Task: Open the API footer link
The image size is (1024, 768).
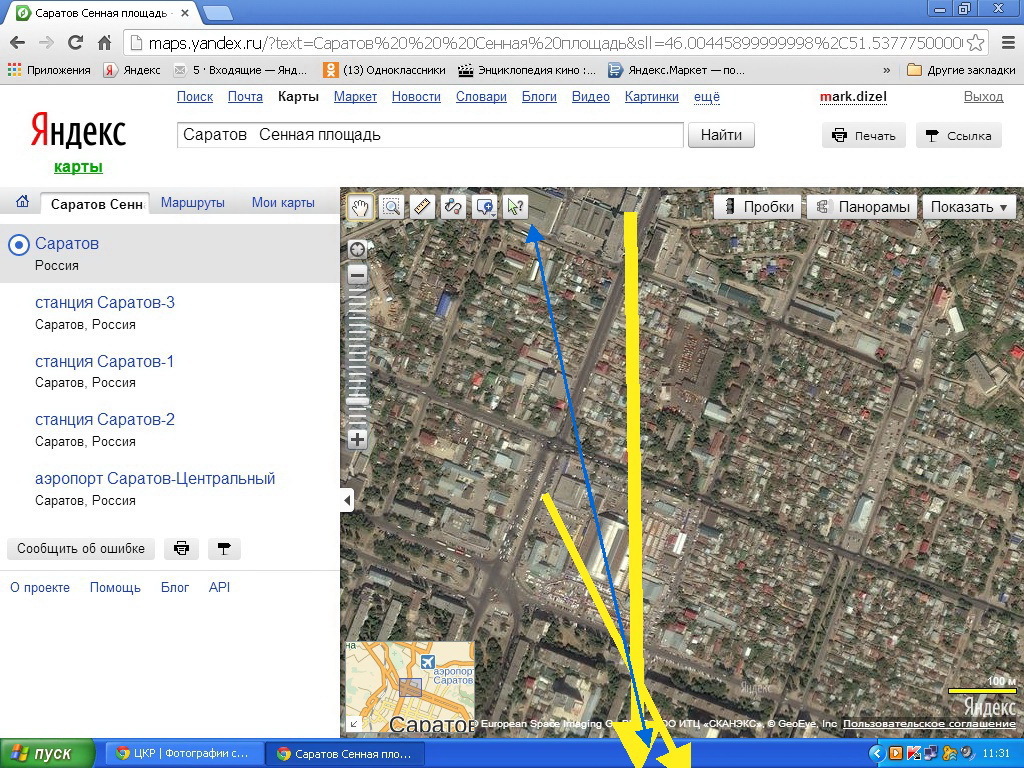Action: pyautogui.click(x=219, y=587)
